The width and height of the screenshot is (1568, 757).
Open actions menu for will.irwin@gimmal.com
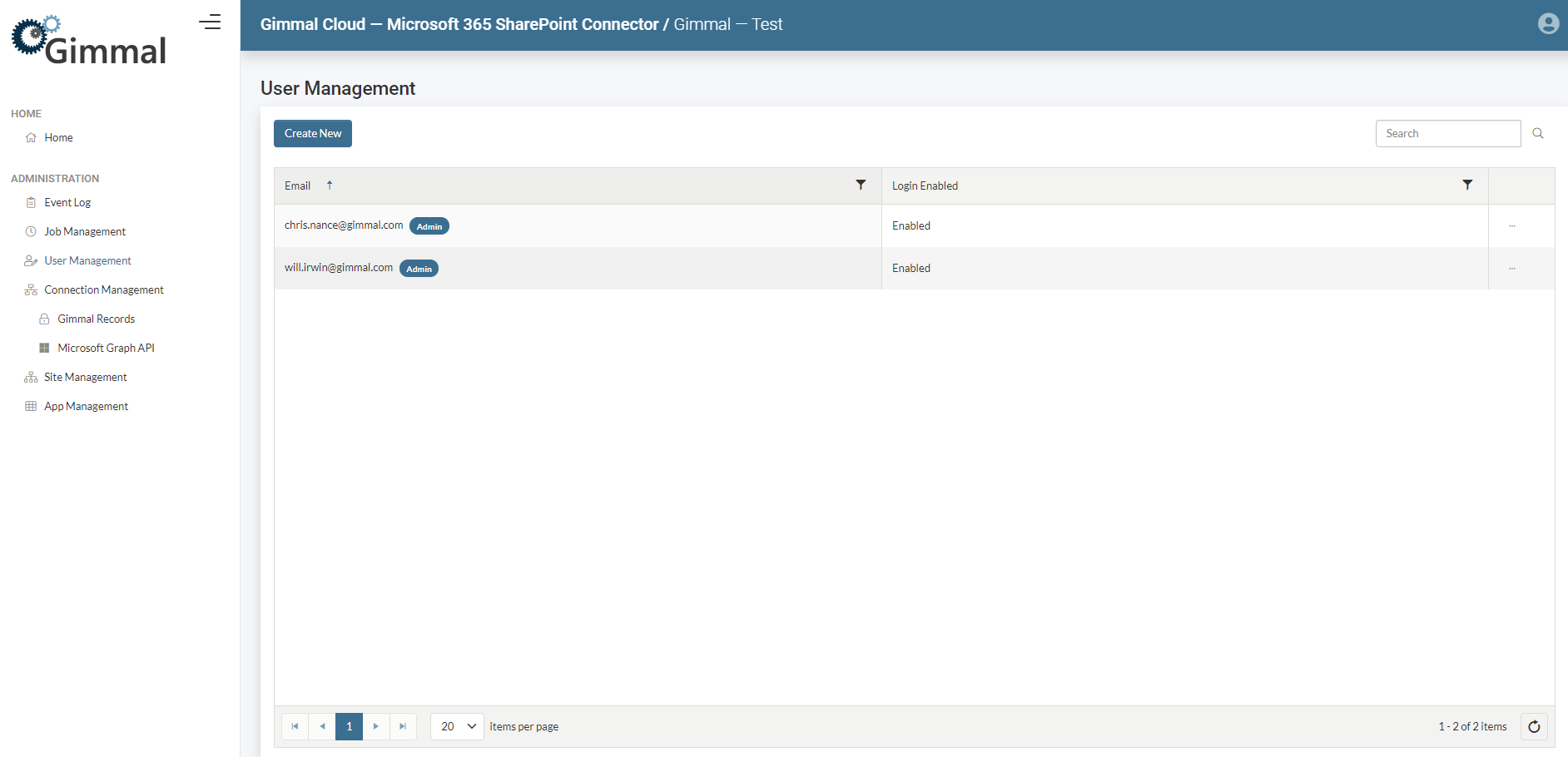[1512, 269]
